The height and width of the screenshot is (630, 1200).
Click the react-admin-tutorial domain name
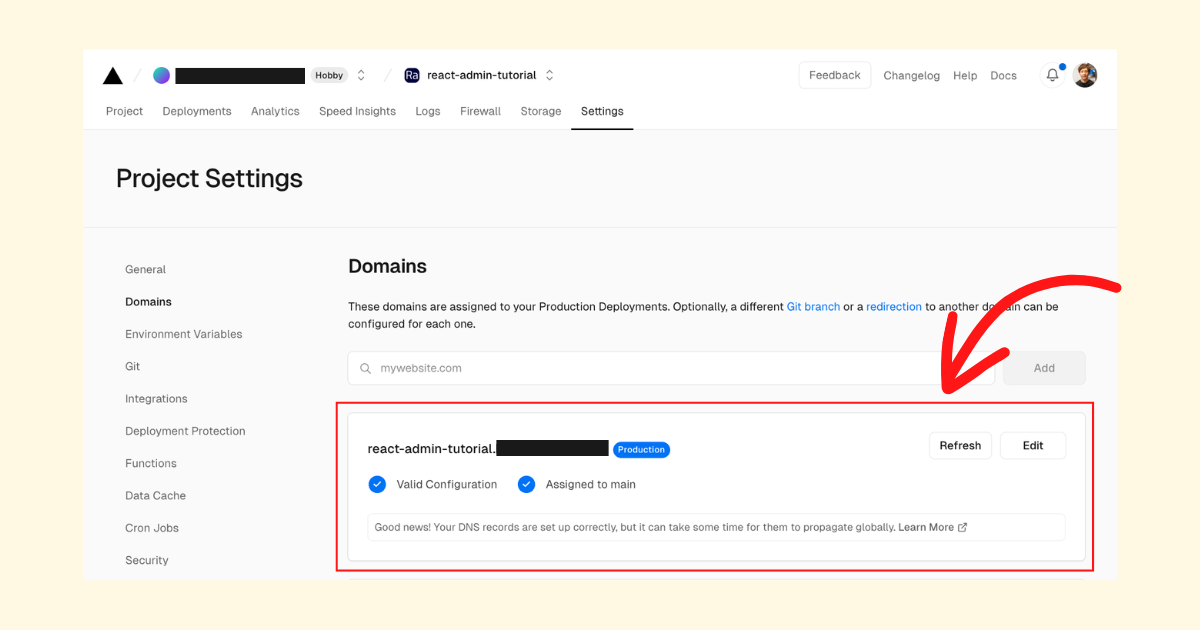tap(431, 449)
